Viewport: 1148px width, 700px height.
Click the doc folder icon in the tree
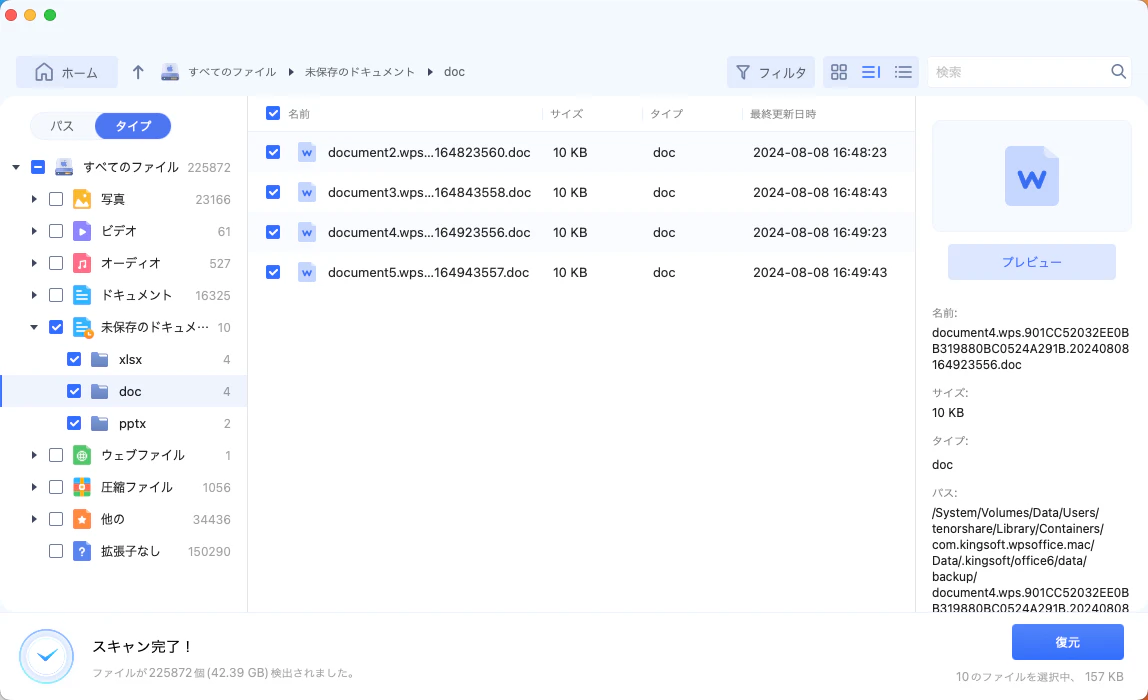coord(100,391)
